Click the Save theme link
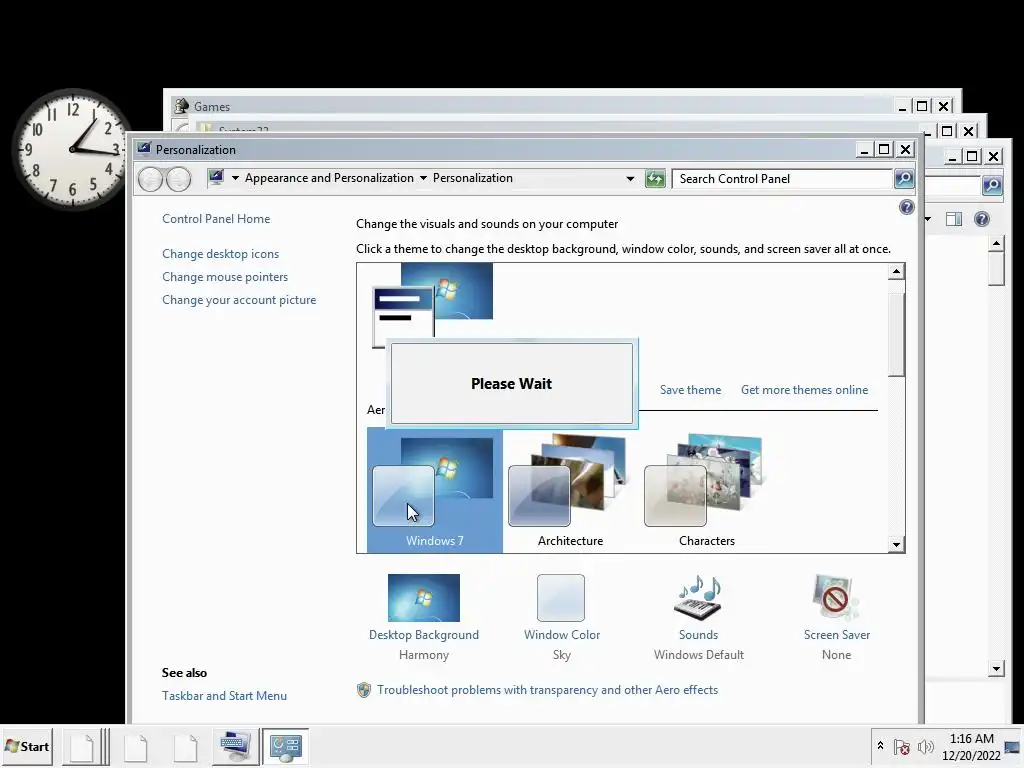 [690, 390]
